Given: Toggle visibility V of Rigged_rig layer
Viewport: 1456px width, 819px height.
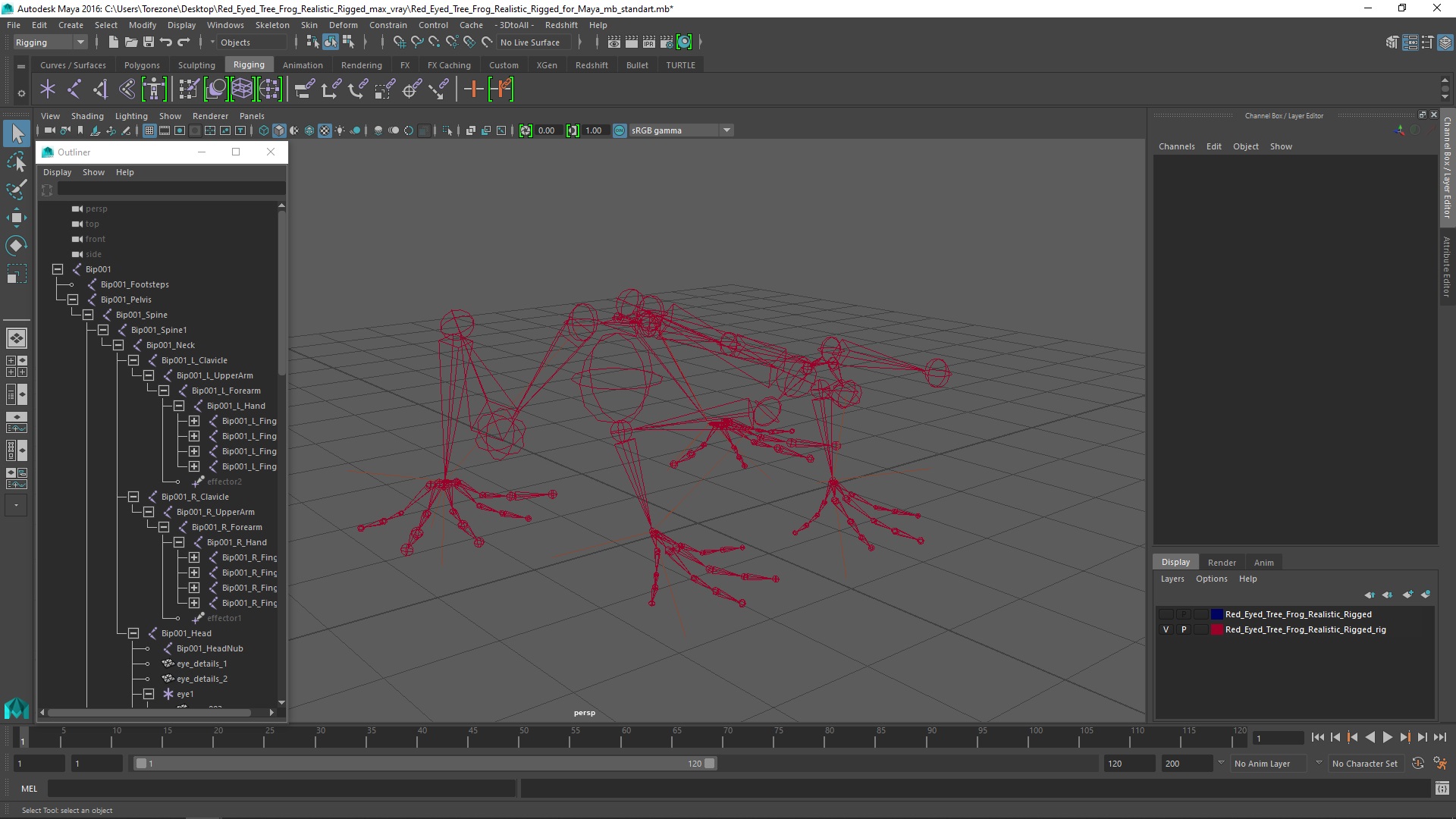Looking at the screenshot, I should coord(1166,629).
